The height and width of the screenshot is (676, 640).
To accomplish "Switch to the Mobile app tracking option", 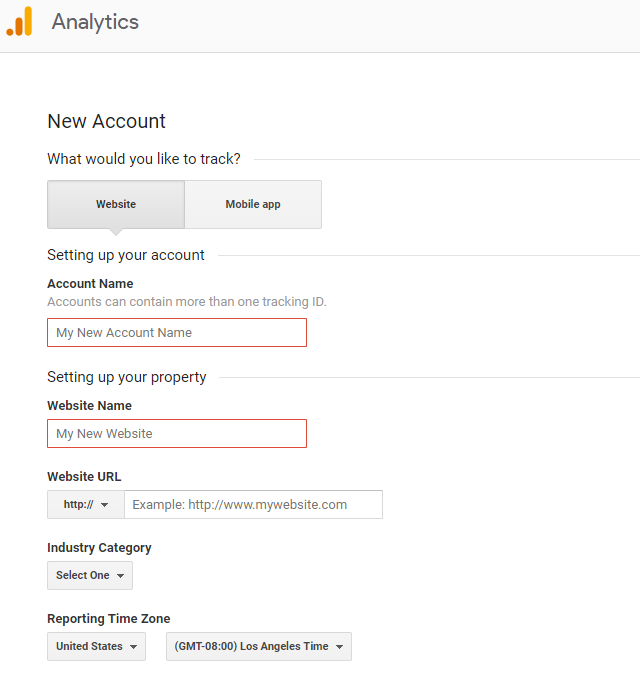I will pos(253,204).
